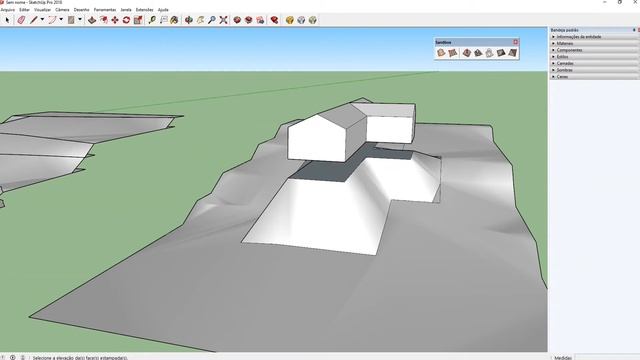Activate the Pan hand tool
Screen dimensions: 640x360
pos(200,20)
